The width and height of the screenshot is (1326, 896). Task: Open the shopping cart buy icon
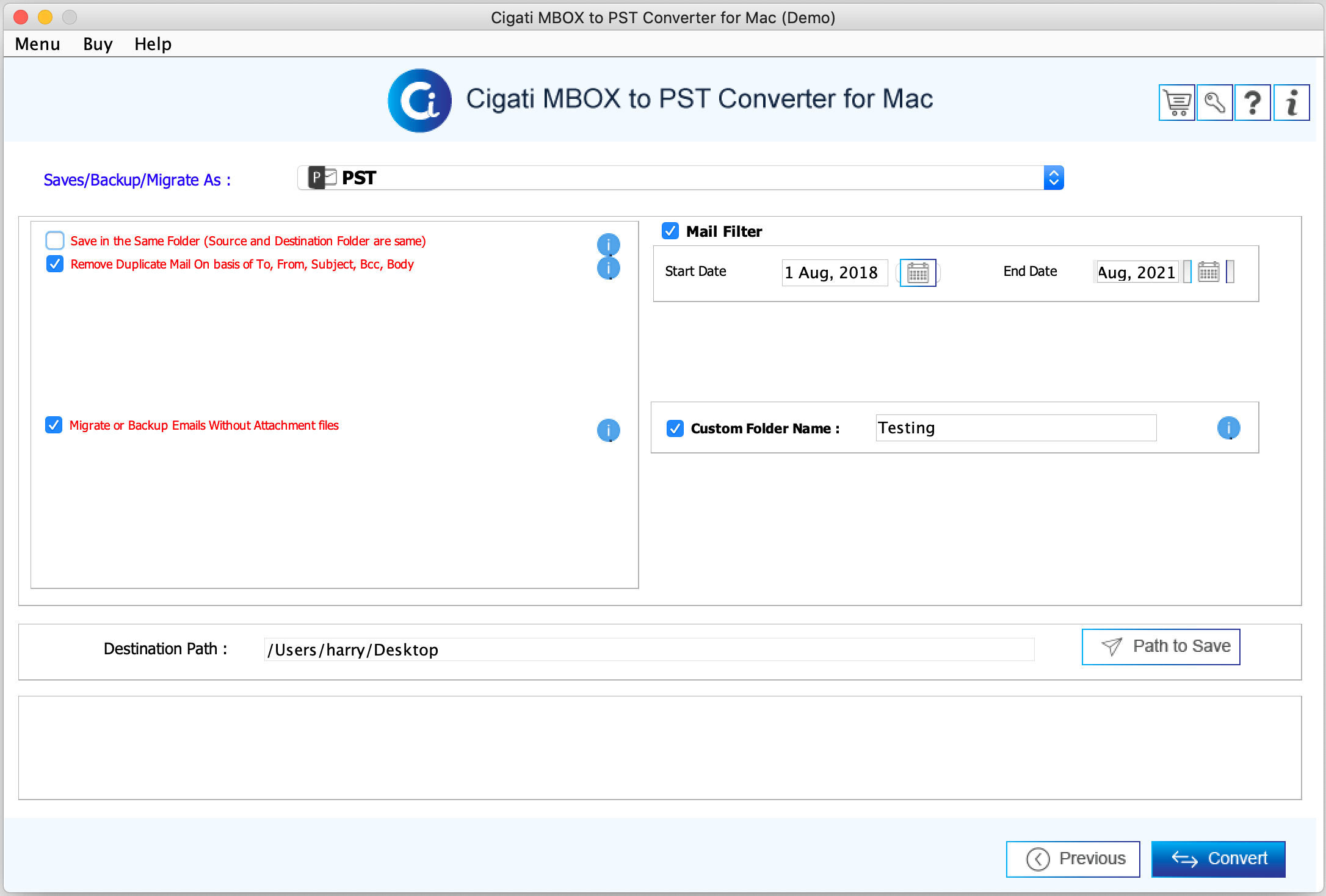coord(1176,103)
